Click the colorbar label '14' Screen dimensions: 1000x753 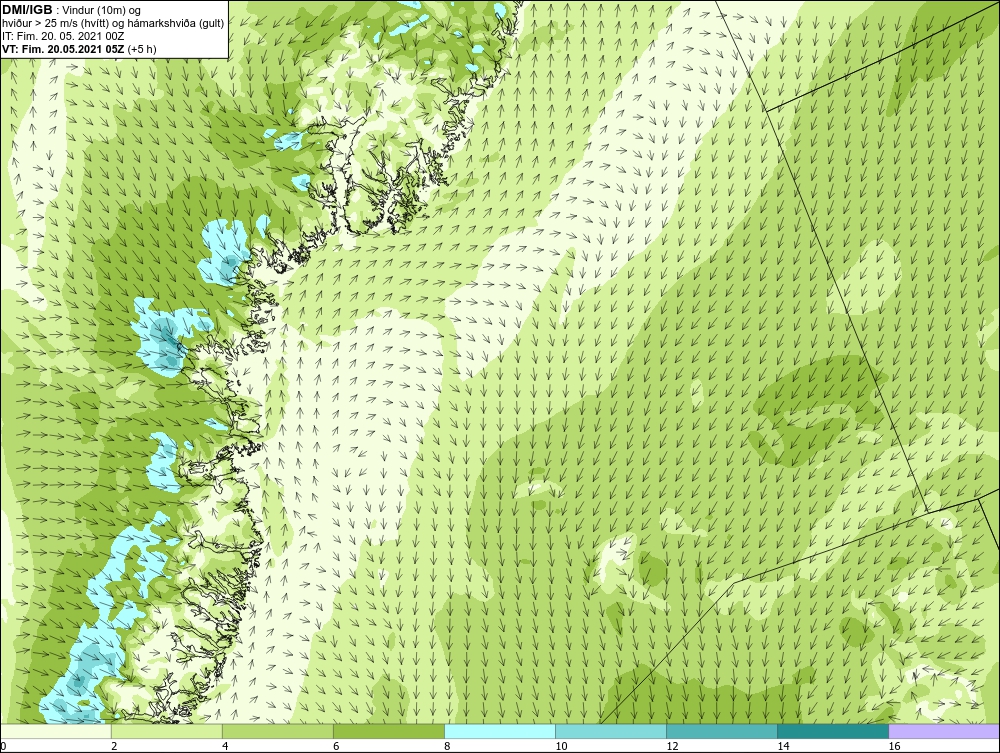point(783,746)
